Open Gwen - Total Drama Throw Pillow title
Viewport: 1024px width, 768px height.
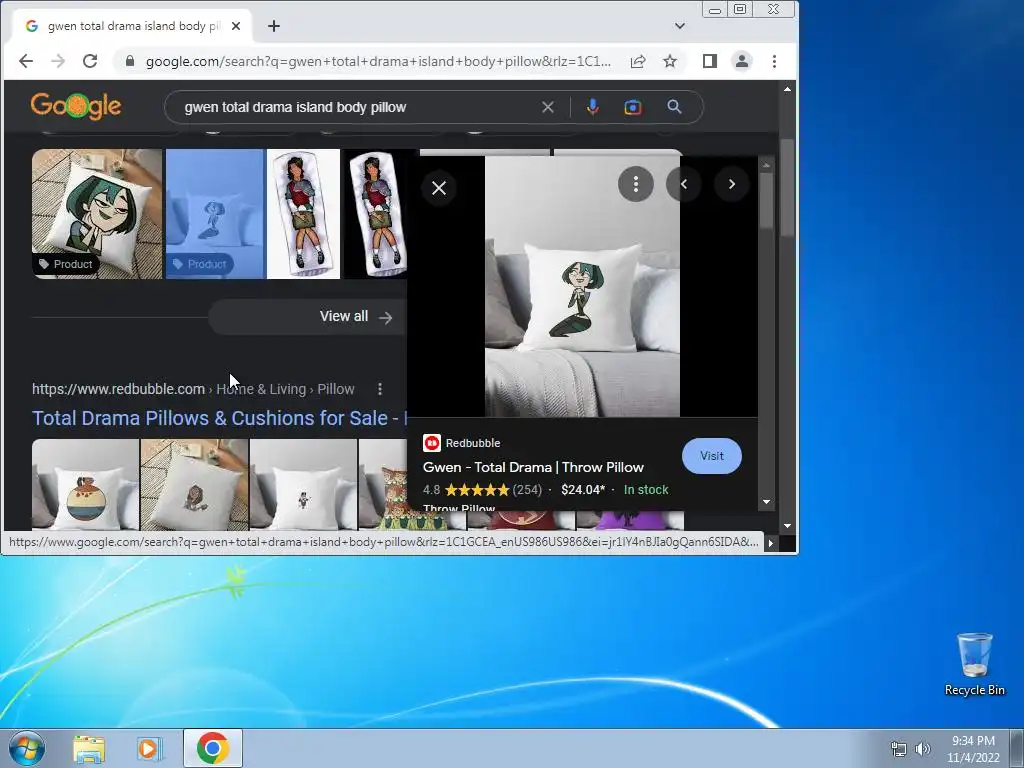point(533,467)
